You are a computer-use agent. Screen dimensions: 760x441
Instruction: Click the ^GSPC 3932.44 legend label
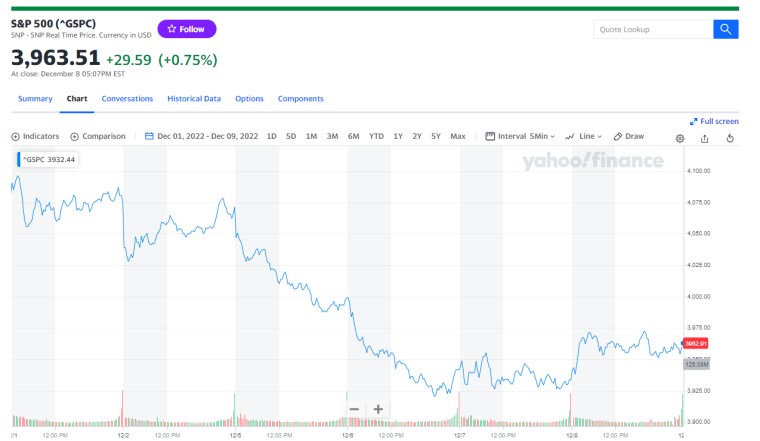tap(48, 159)
